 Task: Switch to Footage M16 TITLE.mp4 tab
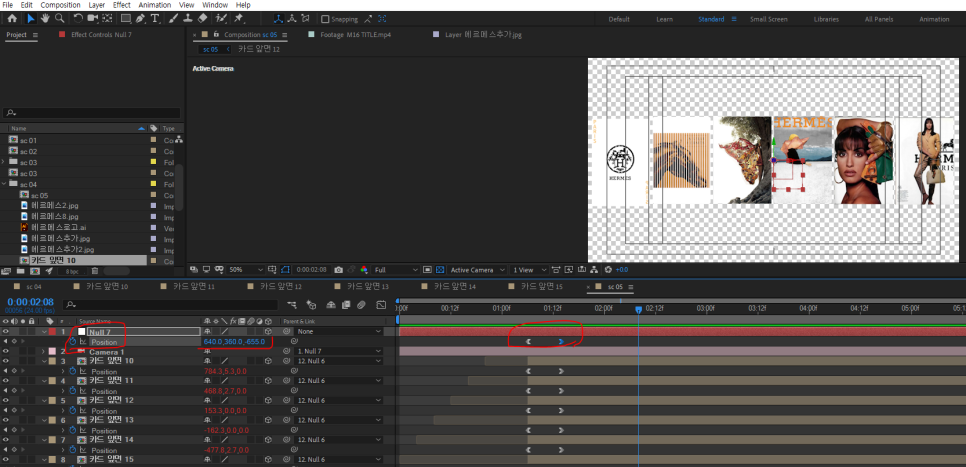pyautogui.click(x=355, y=35)
